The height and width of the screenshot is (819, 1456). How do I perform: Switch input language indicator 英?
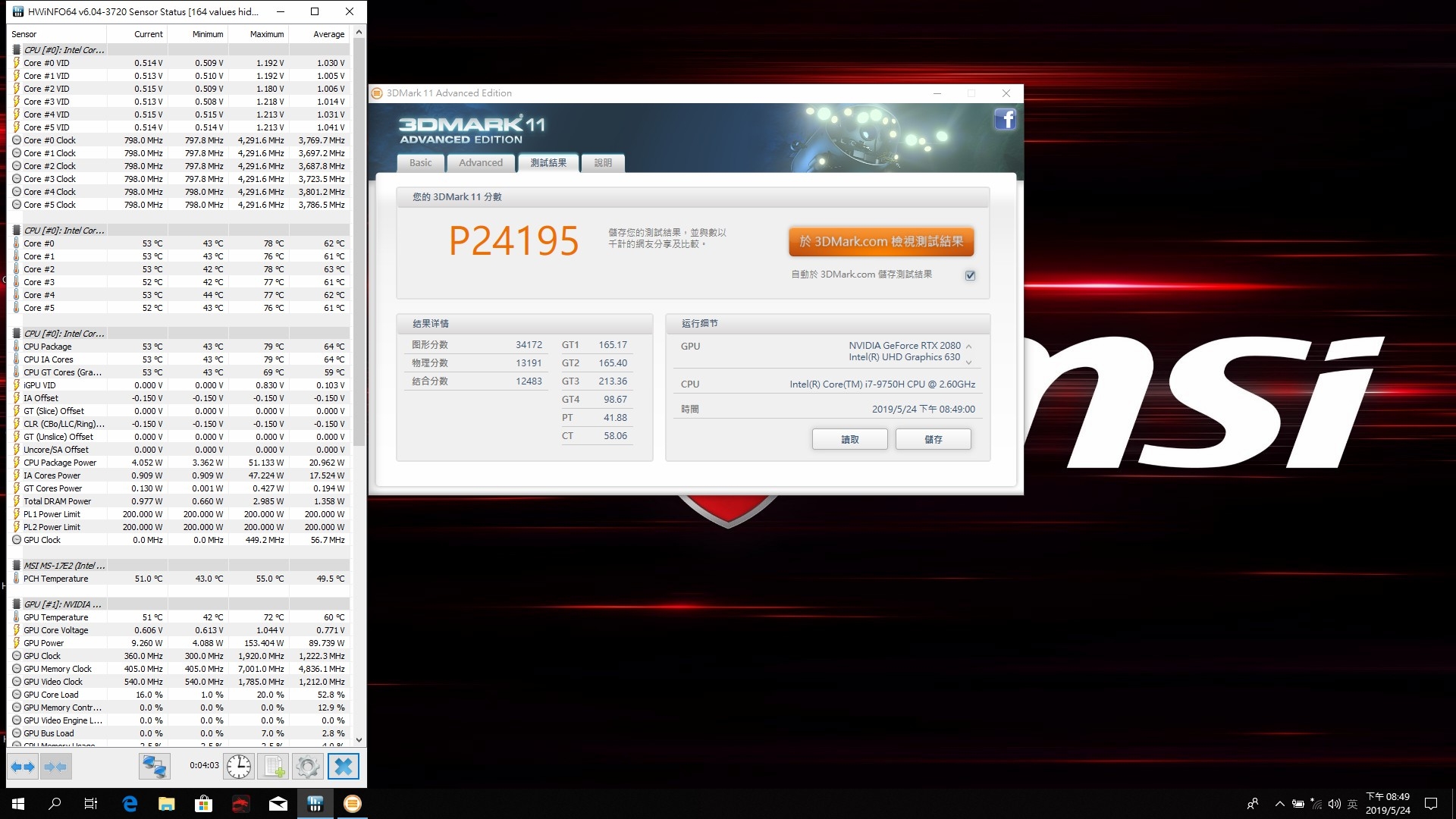pyautogui.click(x=1353, y=804)
